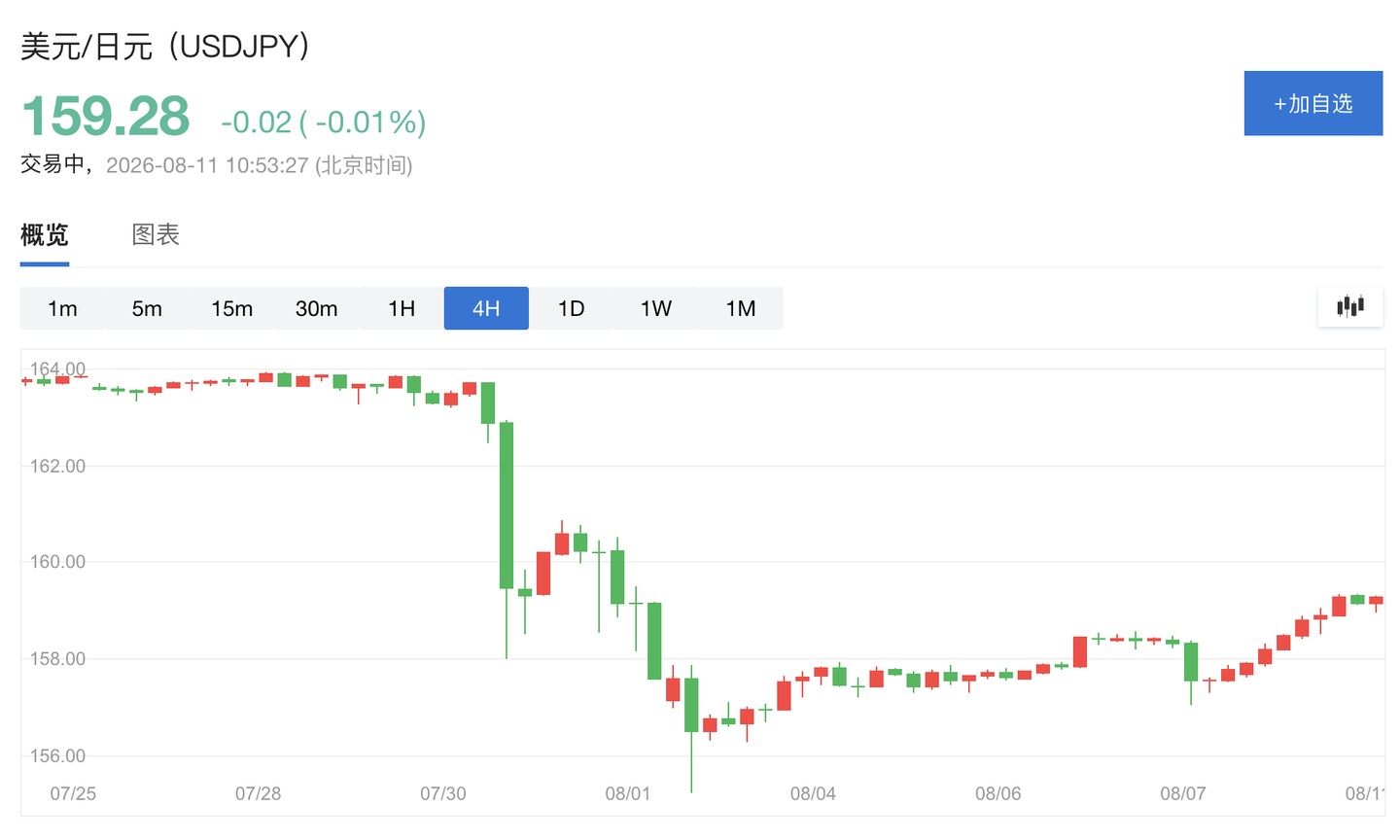1400x840 pixels.
Task: Select the 5m timeframe
Action: point(147,308)
